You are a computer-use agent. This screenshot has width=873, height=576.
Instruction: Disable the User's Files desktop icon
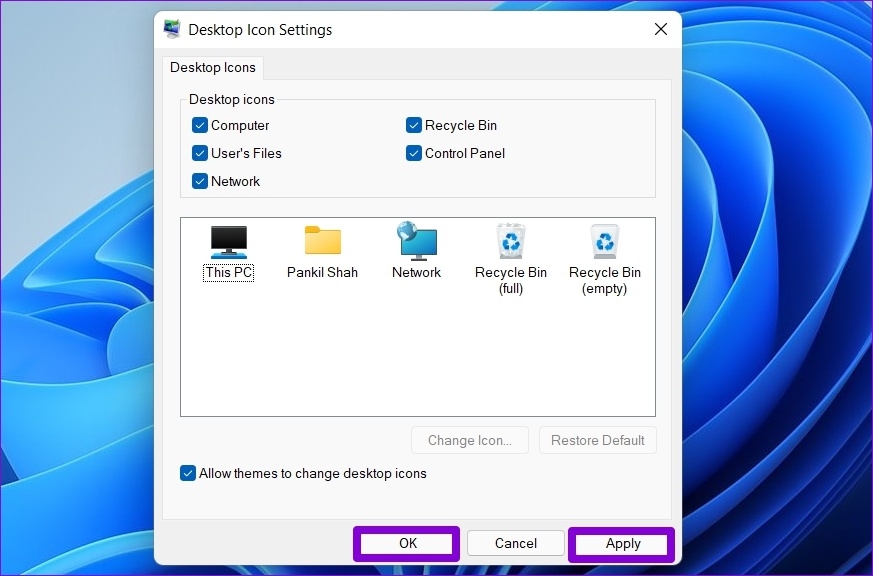click(x=200, y=153)
